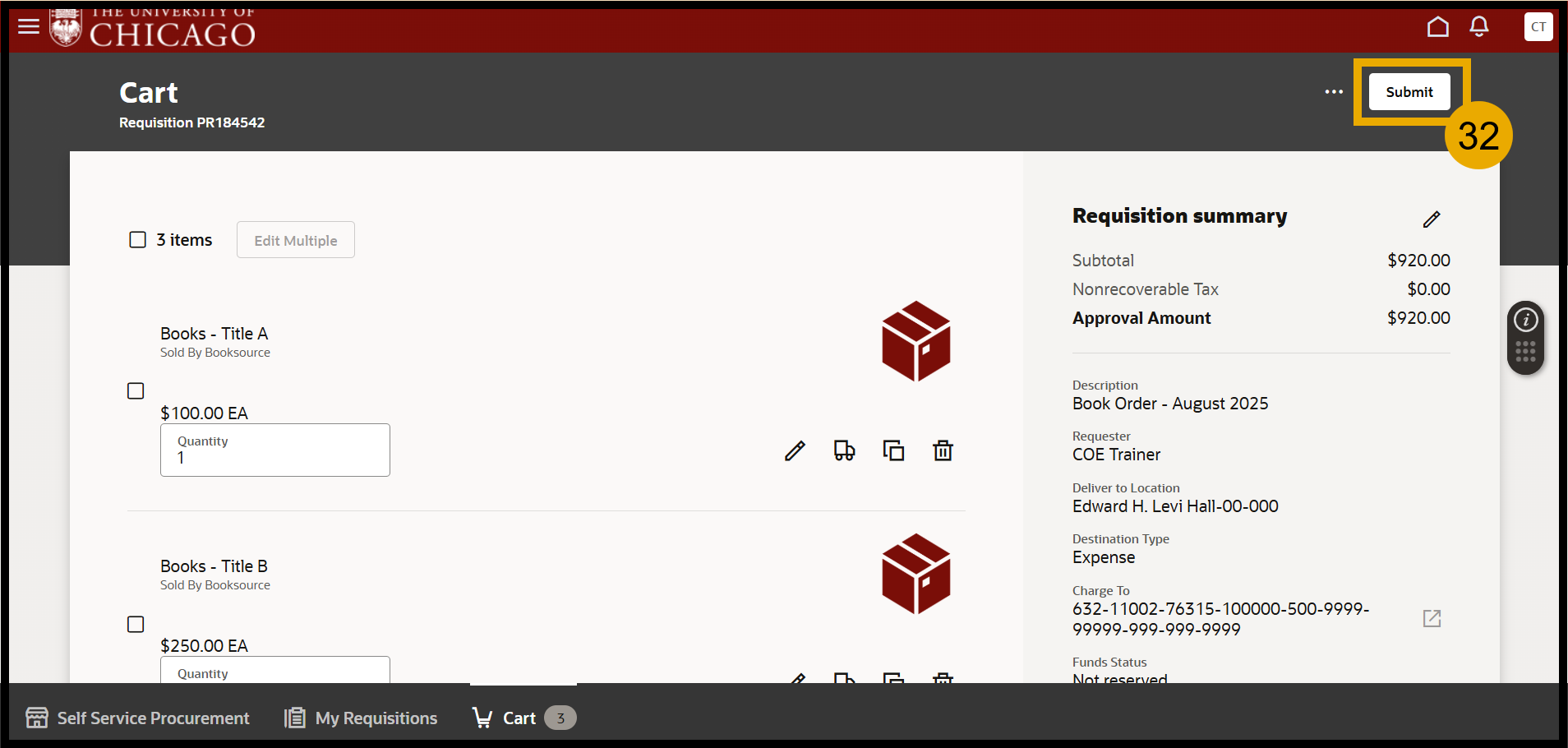Click the Quantity field for Books - Title A
Image resolution: width=1568 pixels, height=748 pixels.
[x=275, y=450]
